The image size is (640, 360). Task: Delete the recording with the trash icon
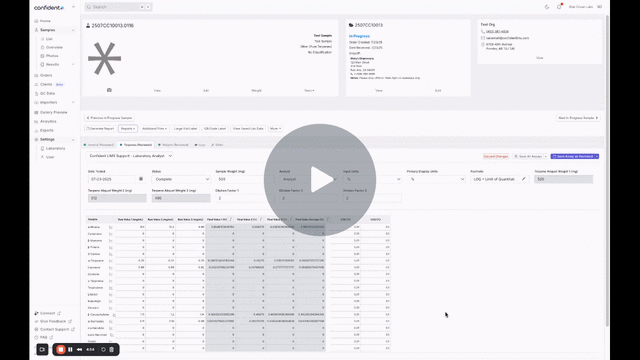tap(111, 349)
